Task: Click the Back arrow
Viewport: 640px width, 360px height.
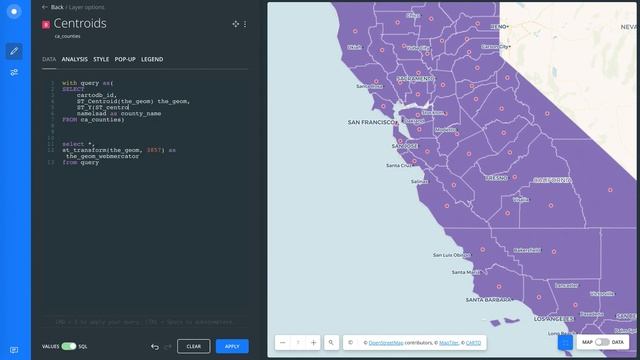Action: (44, 7)
